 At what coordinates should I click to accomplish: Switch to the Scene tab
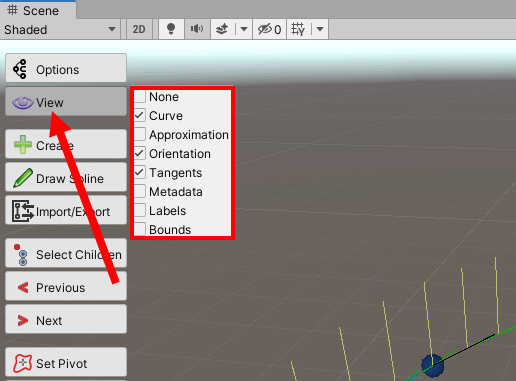coord(38,10)
